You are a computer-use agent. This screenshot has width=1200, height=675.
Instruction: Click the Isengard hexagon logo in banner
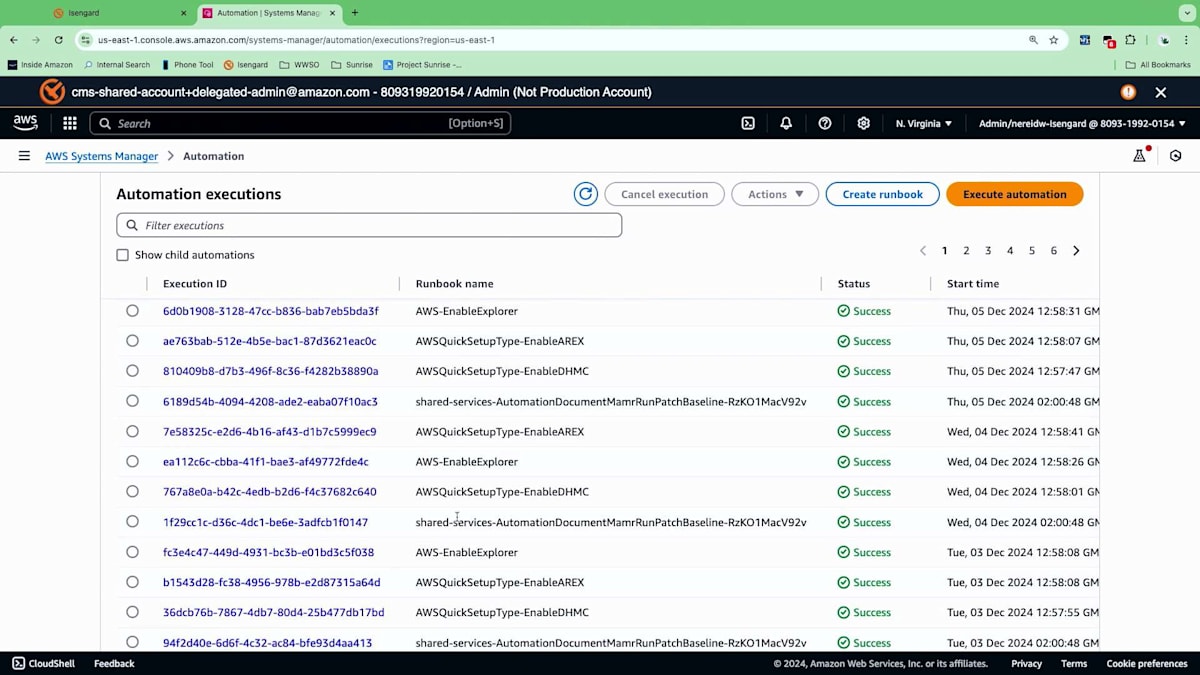pos(52,92)
